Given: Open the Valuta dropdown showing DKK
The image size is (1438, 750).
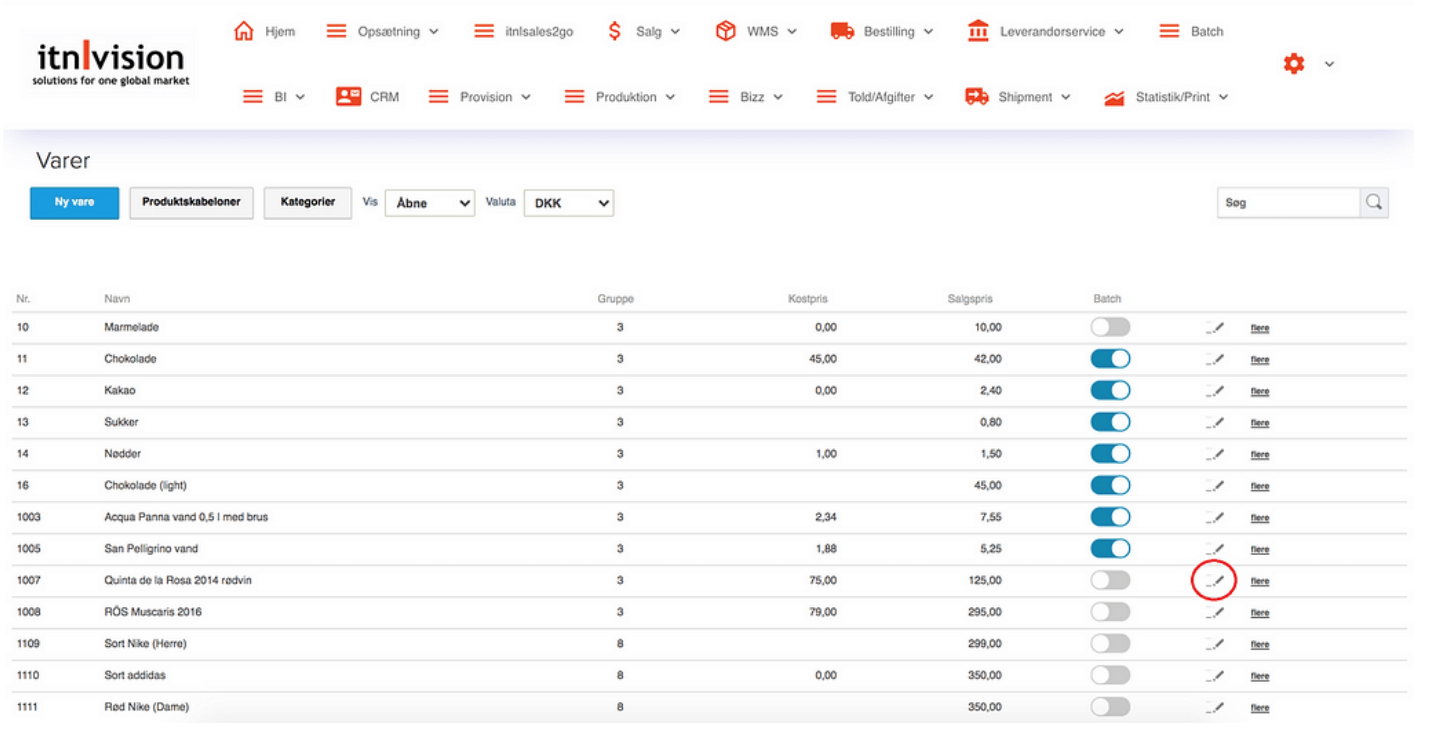Looking at the screenshot, I should [568, 203].
